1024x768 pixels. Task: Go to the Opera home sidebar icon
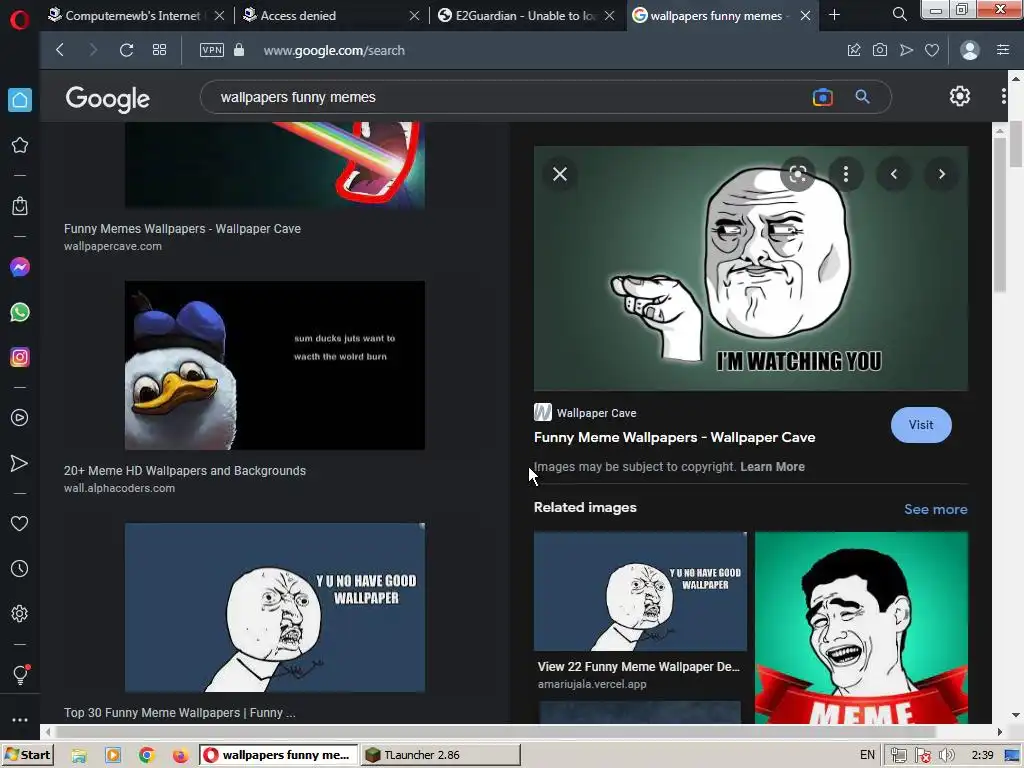pyautogui.click(x=20, y=100)
